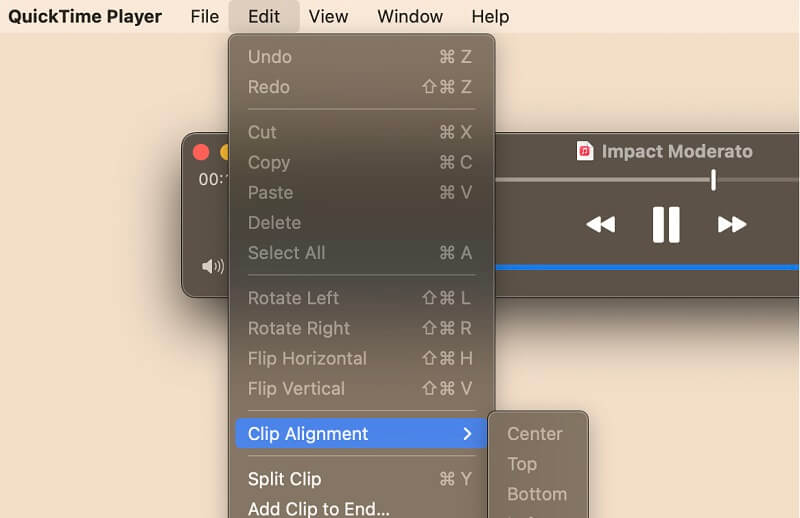Select Bottom in Clip Alignment submenu
800x518 pixels.
point(538,494)
